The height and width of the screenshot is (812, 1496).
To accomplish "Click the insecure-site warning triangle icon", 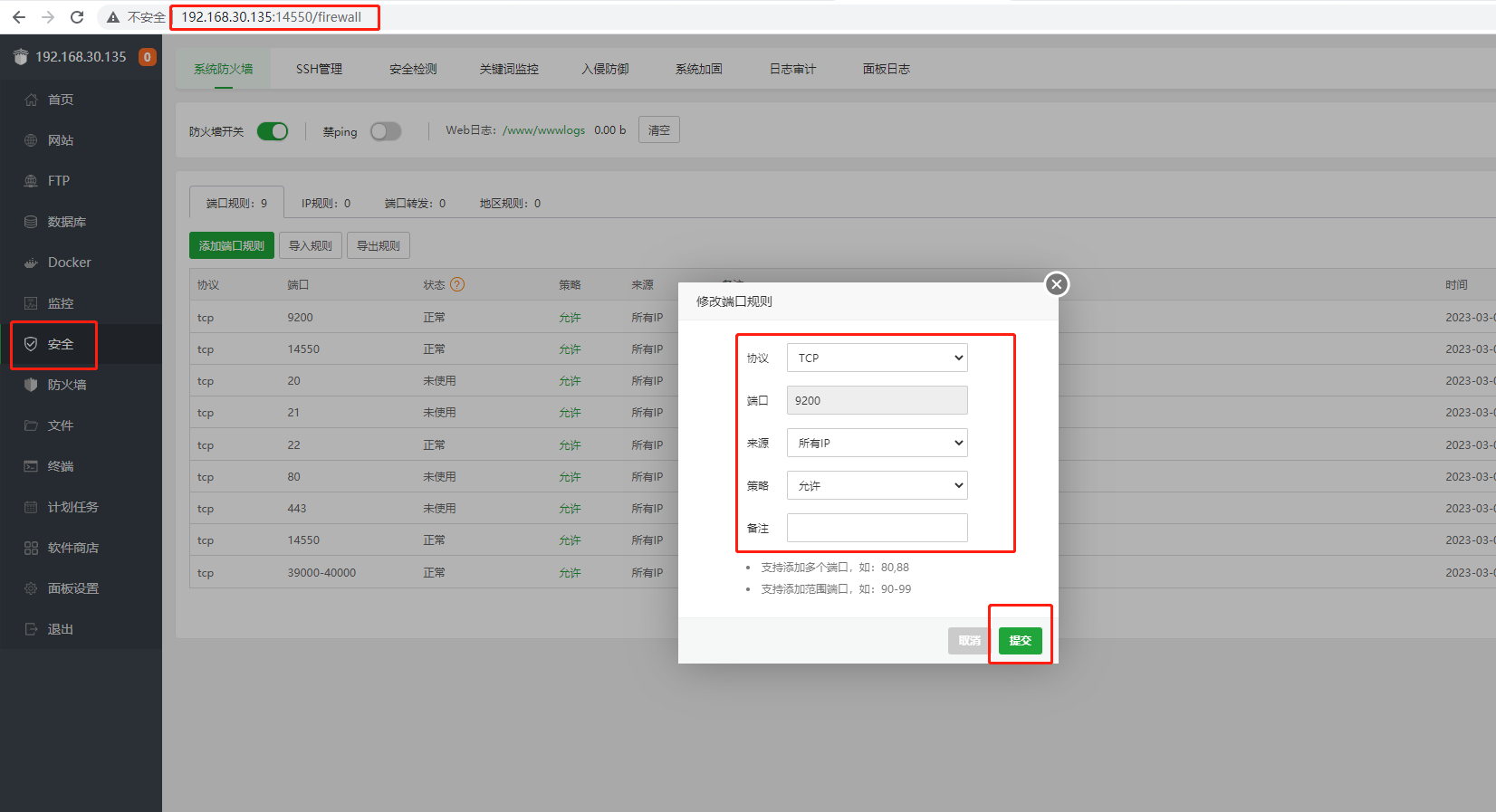I will pos(113,17).
